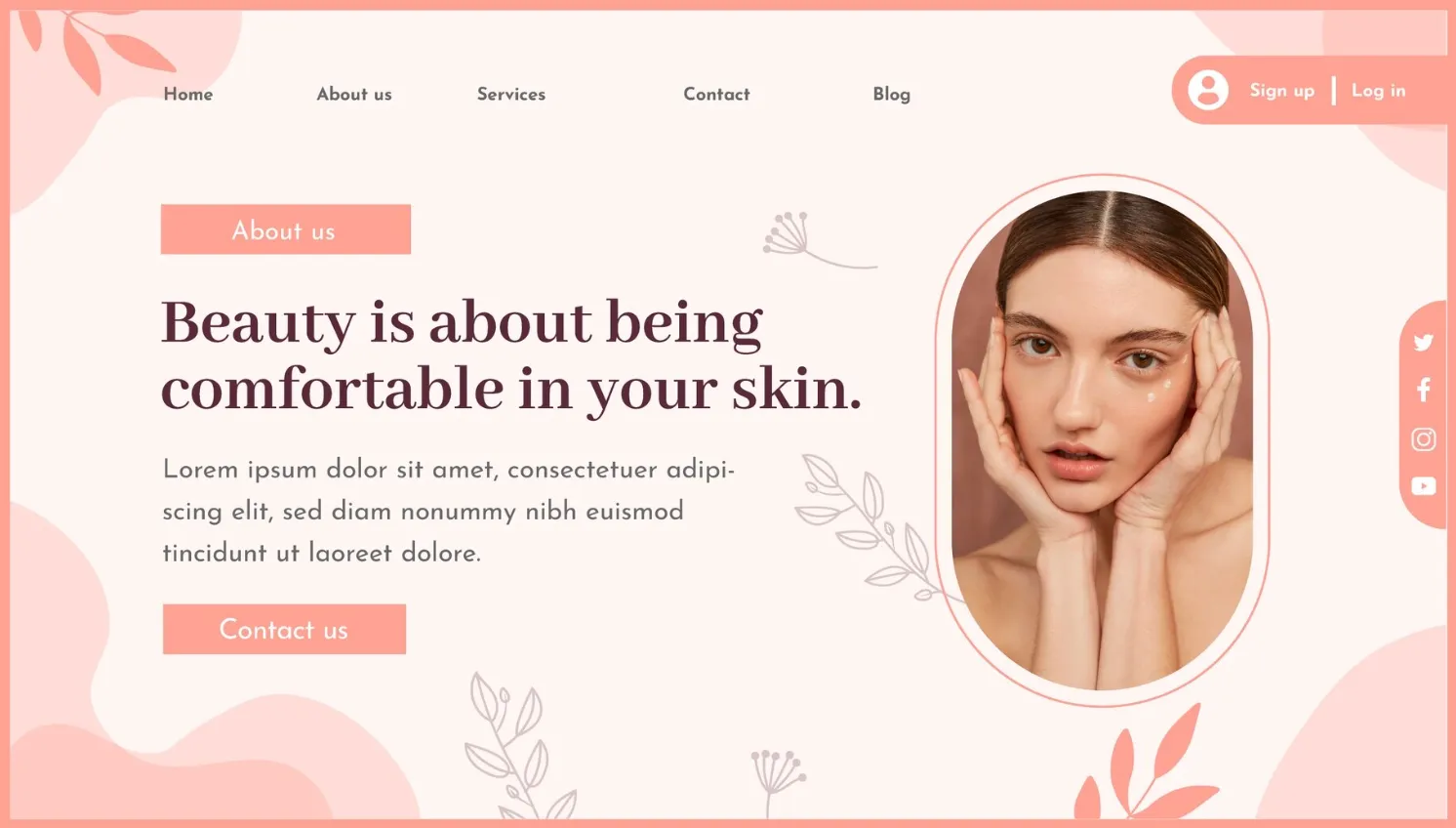
Task: Click the Log in link
Action: pos(1379,91)
